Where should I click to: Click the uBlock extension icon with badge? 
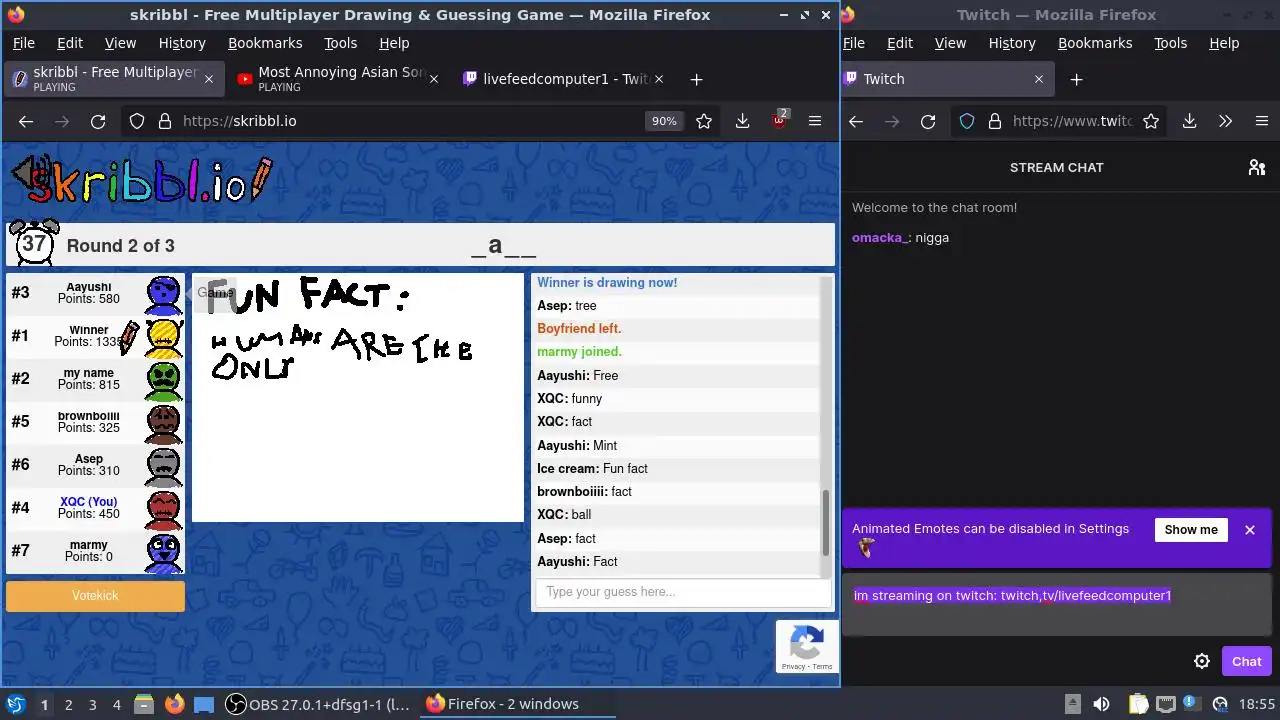tap(779, 120)
